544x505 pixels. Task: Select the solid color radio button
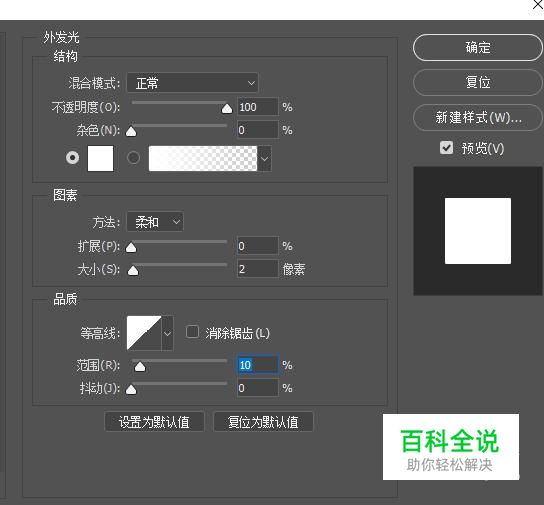coord(73,158)
